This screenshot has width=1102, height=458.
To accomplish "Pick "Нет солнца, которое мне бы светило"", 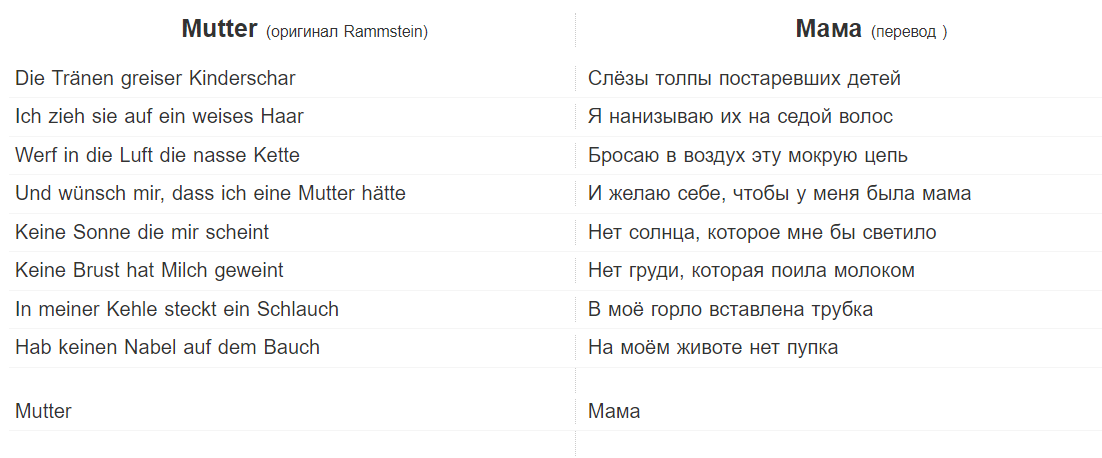I will pos(762,232).
